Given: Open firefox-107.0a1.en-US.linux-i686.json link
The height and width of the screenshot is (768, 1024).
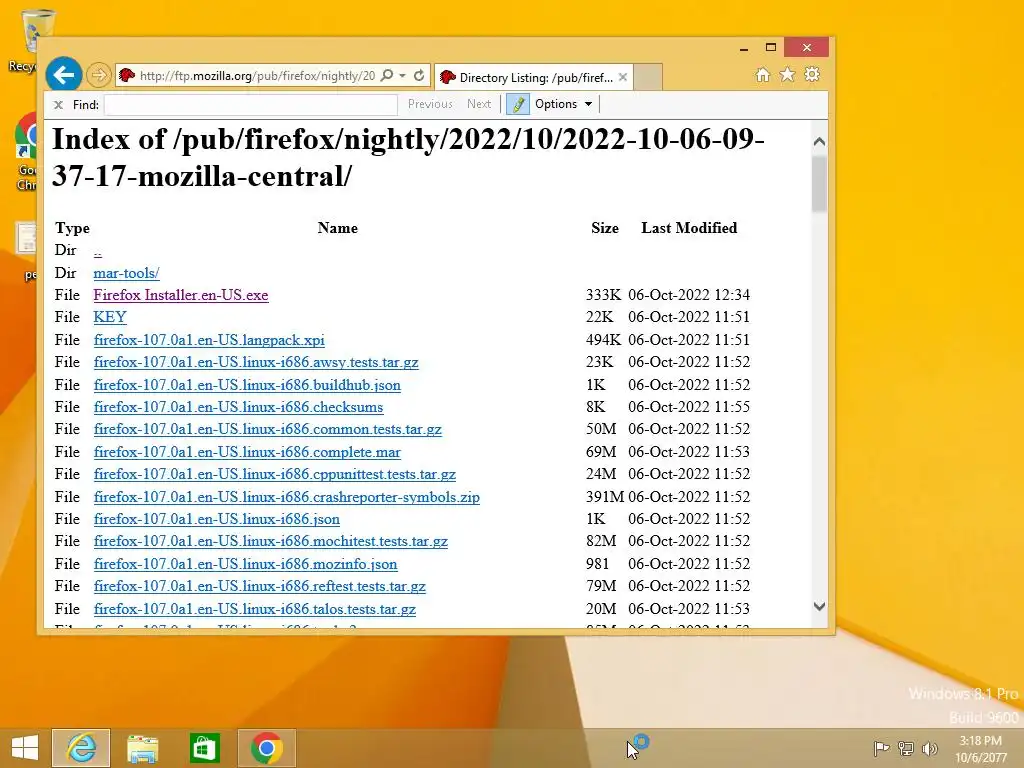Looking at the screenshot, I should point(217,520).
